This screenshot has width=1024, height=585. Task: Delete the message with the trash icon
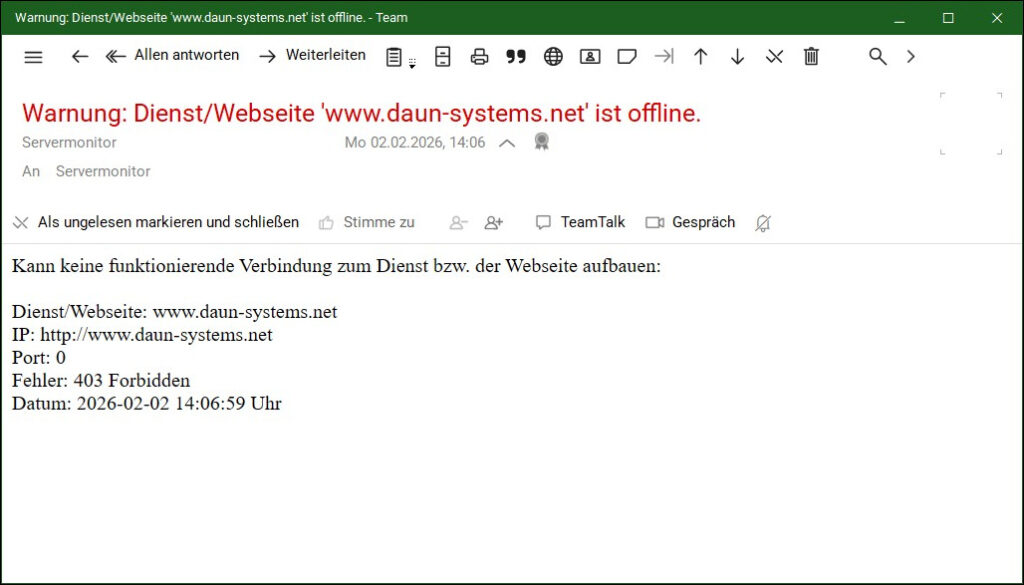tap(811, 56)
